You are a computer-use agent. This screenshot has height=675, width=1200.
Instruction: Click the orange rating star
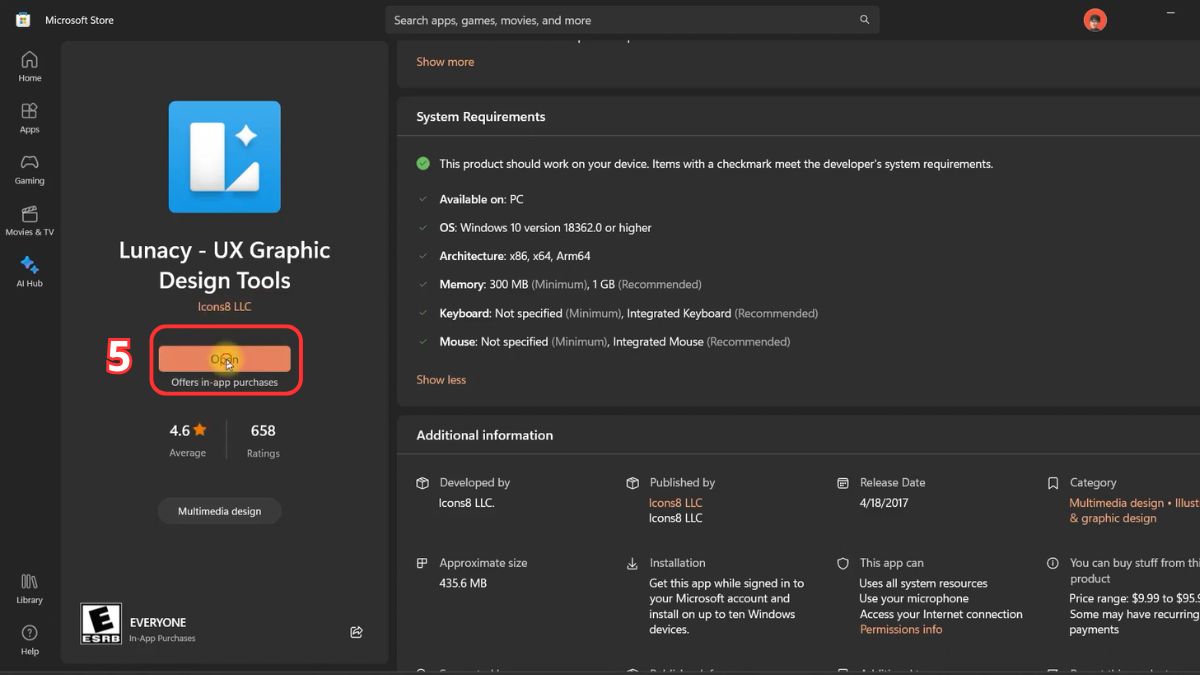tap(200, 430)
